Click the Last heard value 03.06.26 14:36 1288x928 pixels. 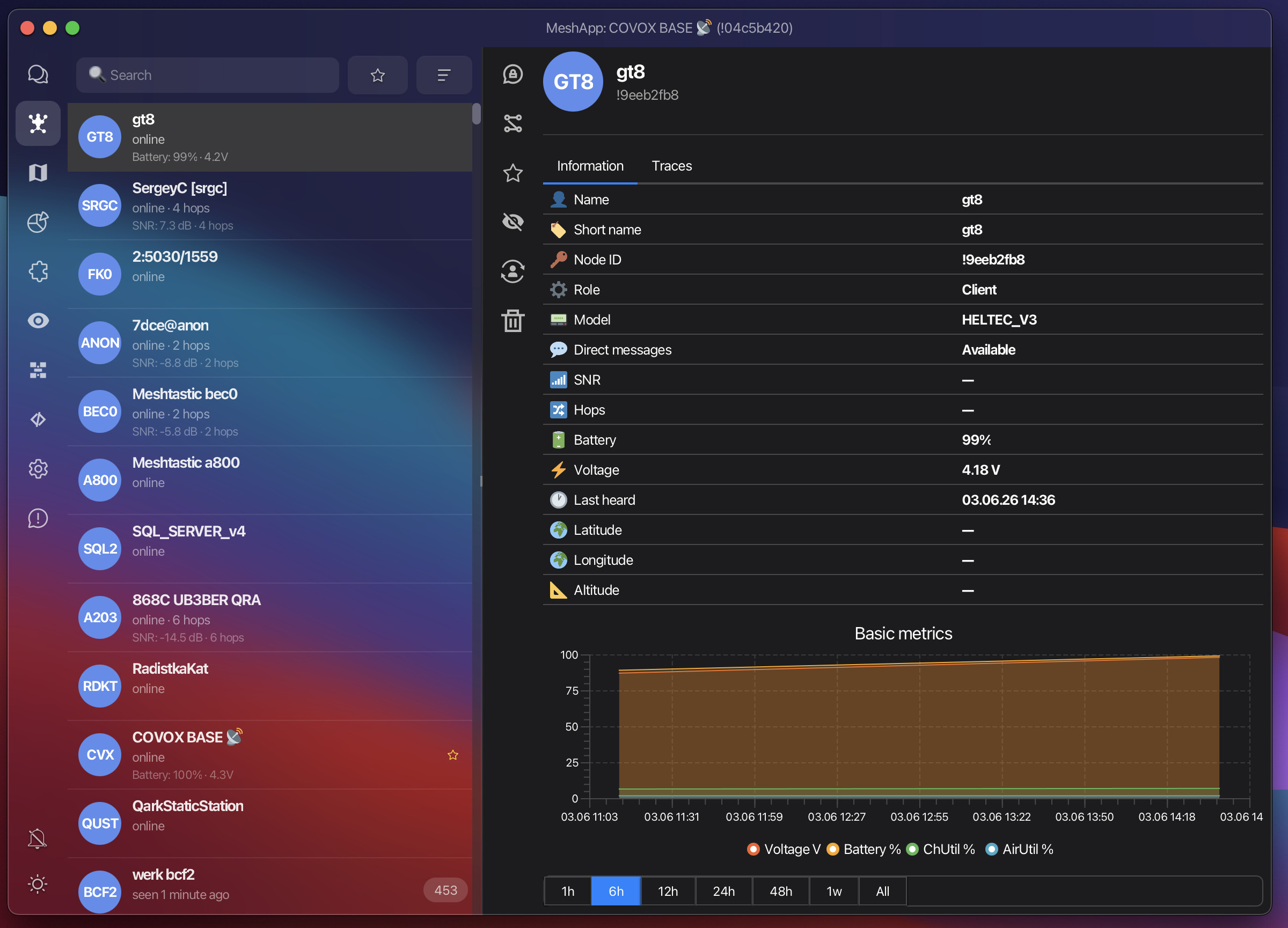pos(1008,500)
